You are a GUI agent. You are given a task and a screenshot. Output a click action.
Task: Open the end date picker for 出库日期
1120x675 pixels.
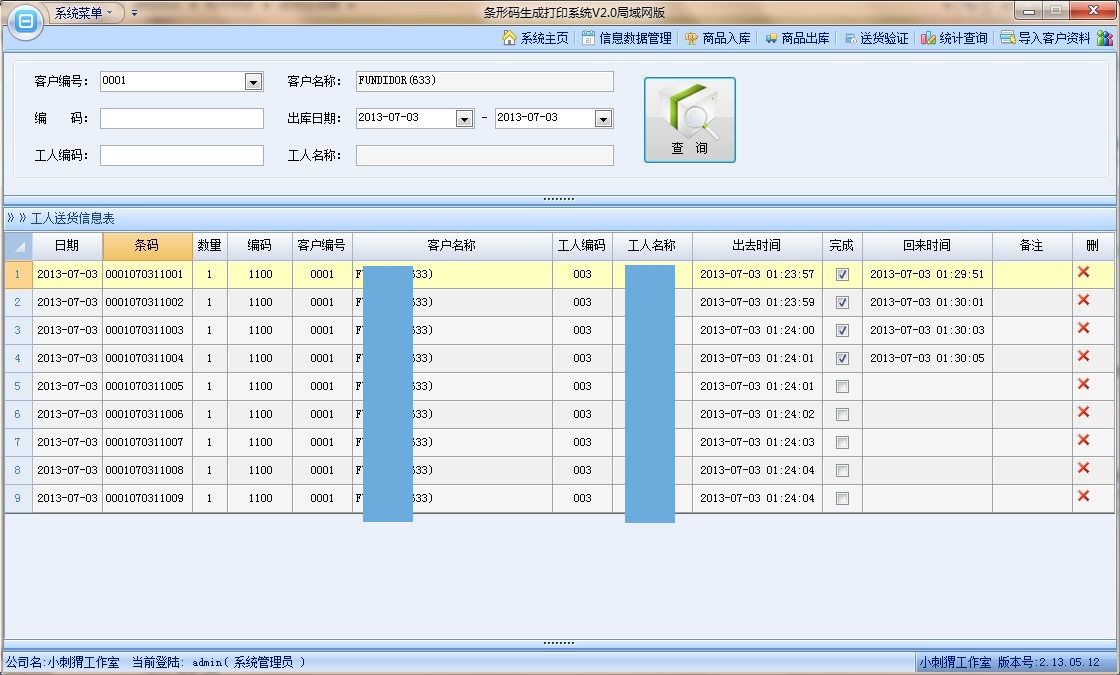(x=603, y=118)
